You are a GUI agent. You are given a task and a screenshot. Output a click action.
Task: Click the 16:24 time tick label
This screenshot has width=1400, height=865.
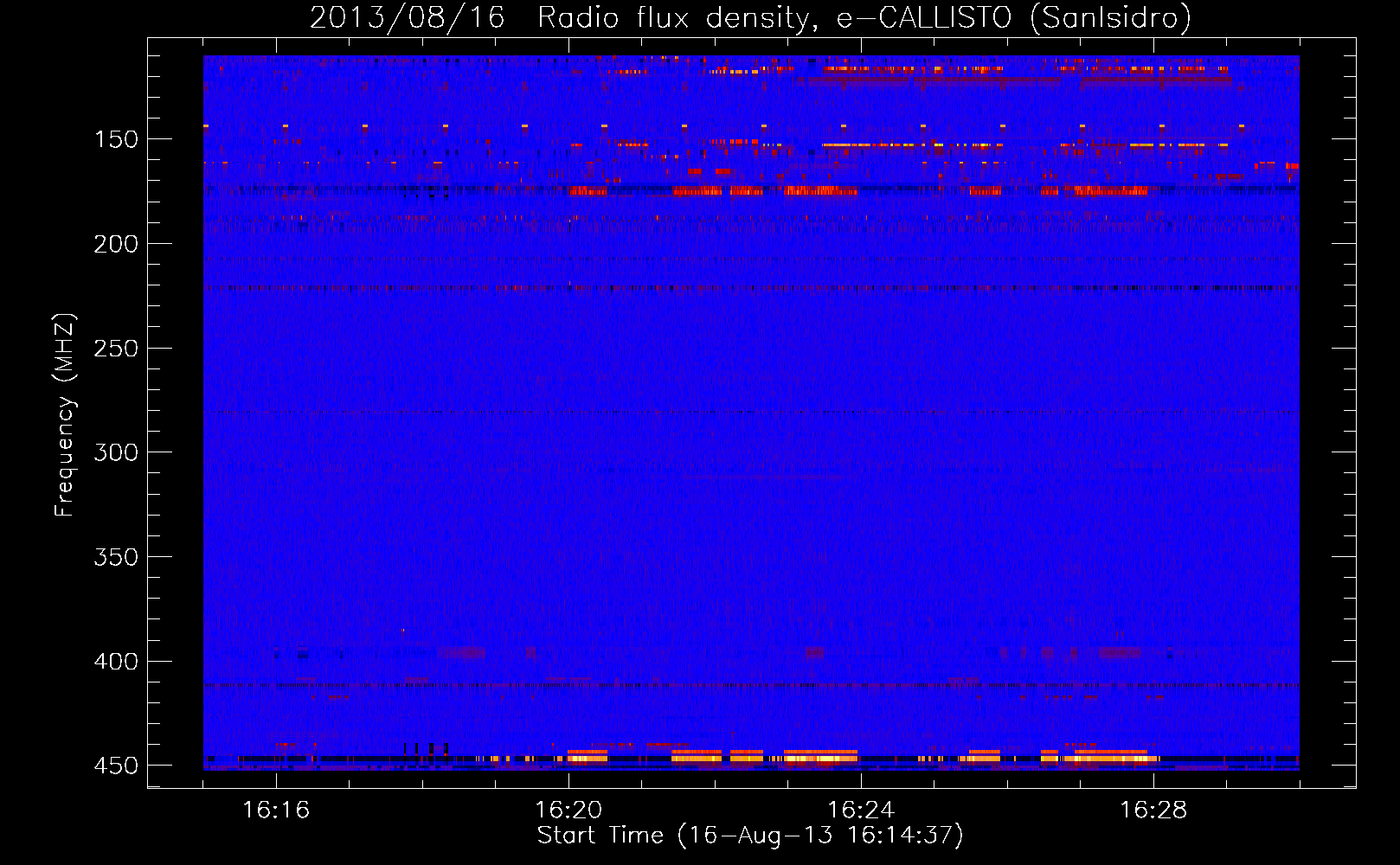click(861, 811)
